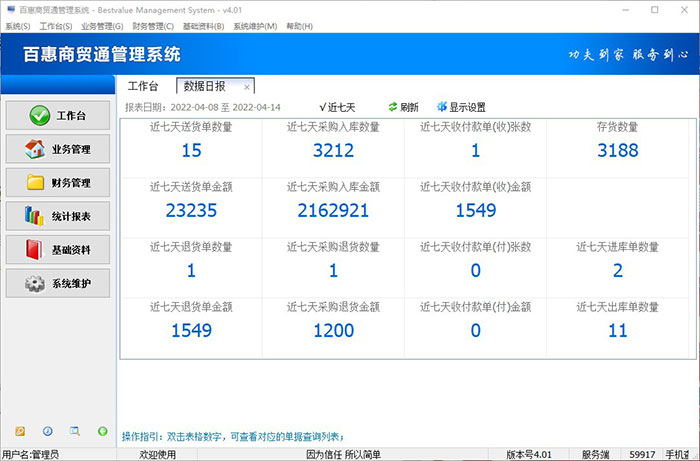The width and height of the screenshot is (700, 461).
Task: Click the yellow folder 财务管理 icon
Action: point(35,183)
